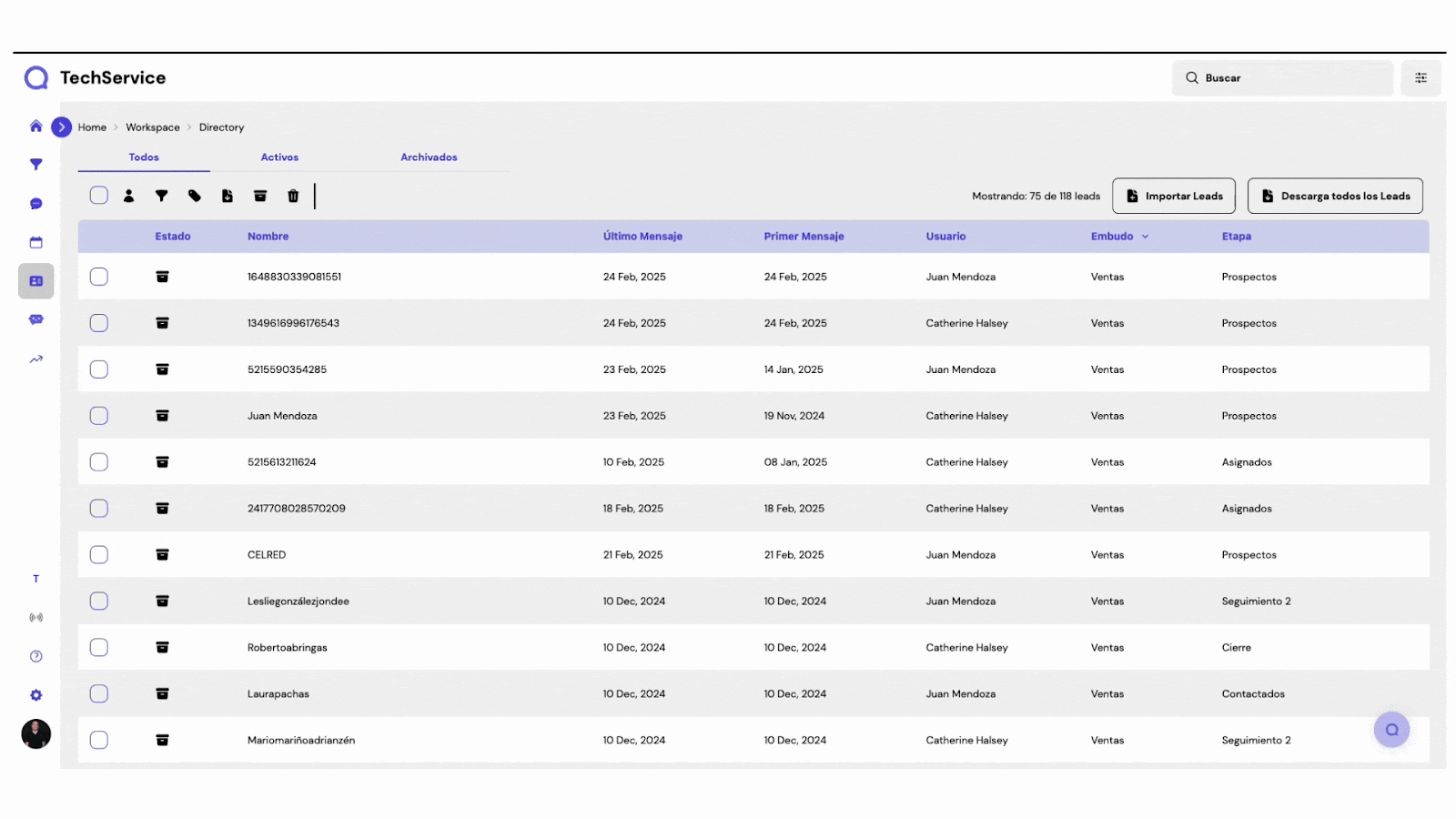The height and width of the screenshot is (819, 1456).
Task: Click the assign user icon in toolbar
Action: 129,196
